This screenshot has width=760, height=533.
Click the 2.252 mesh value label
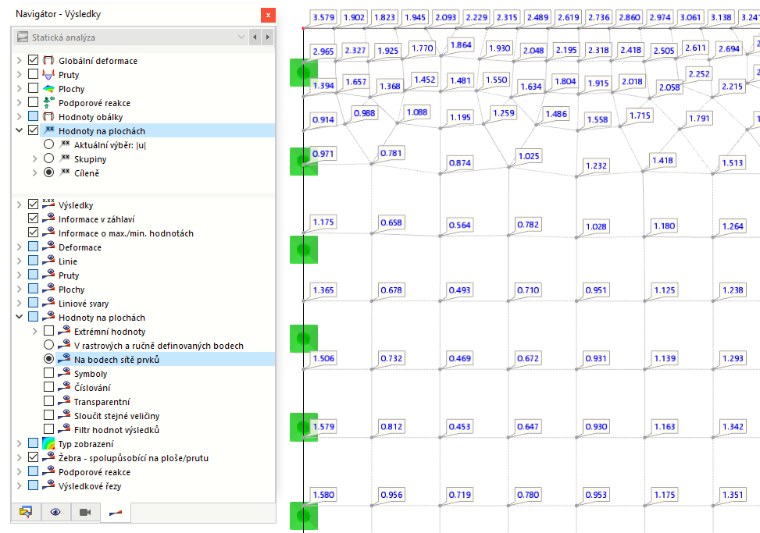(699, 74)
